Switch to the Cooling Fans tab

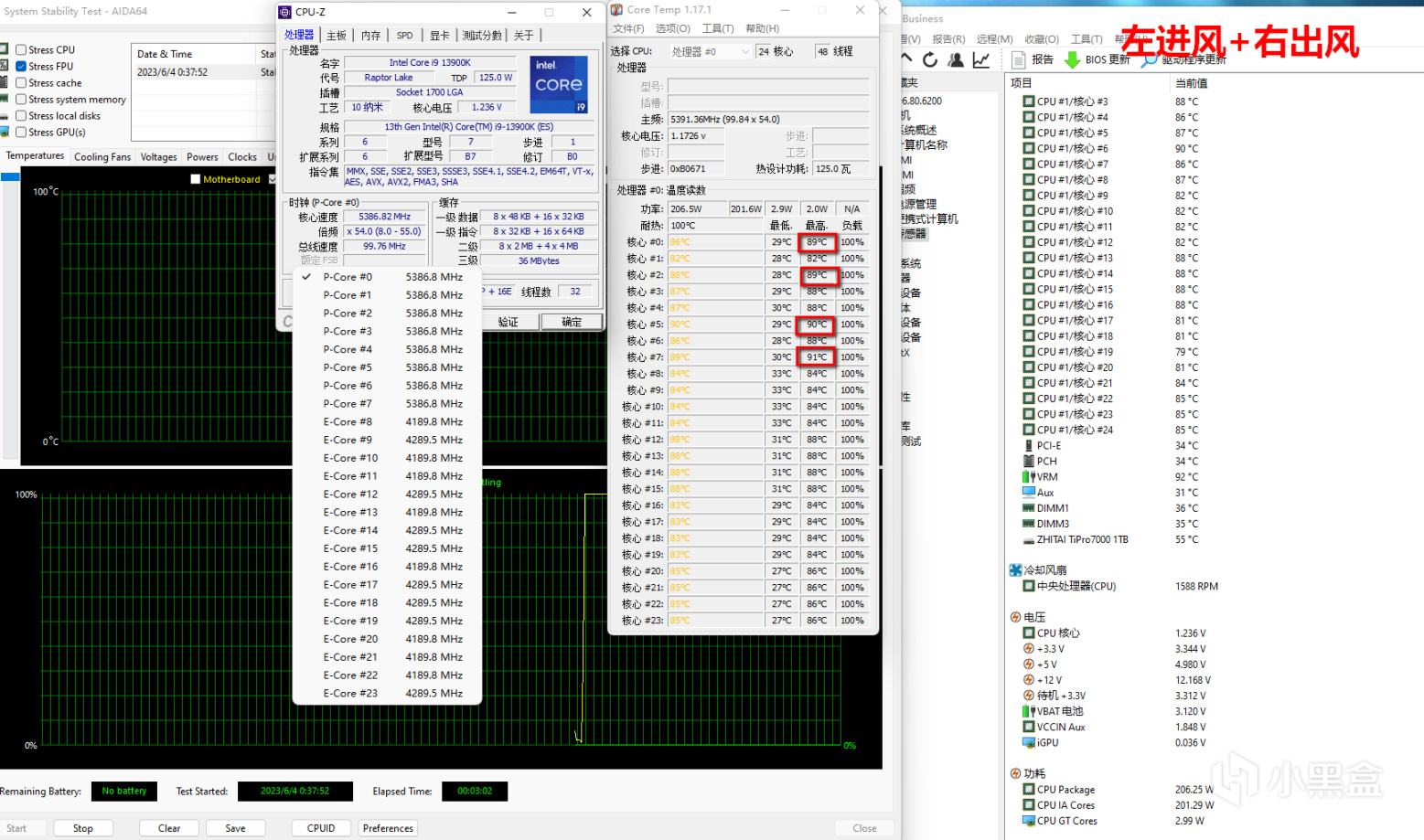point(102,157)
